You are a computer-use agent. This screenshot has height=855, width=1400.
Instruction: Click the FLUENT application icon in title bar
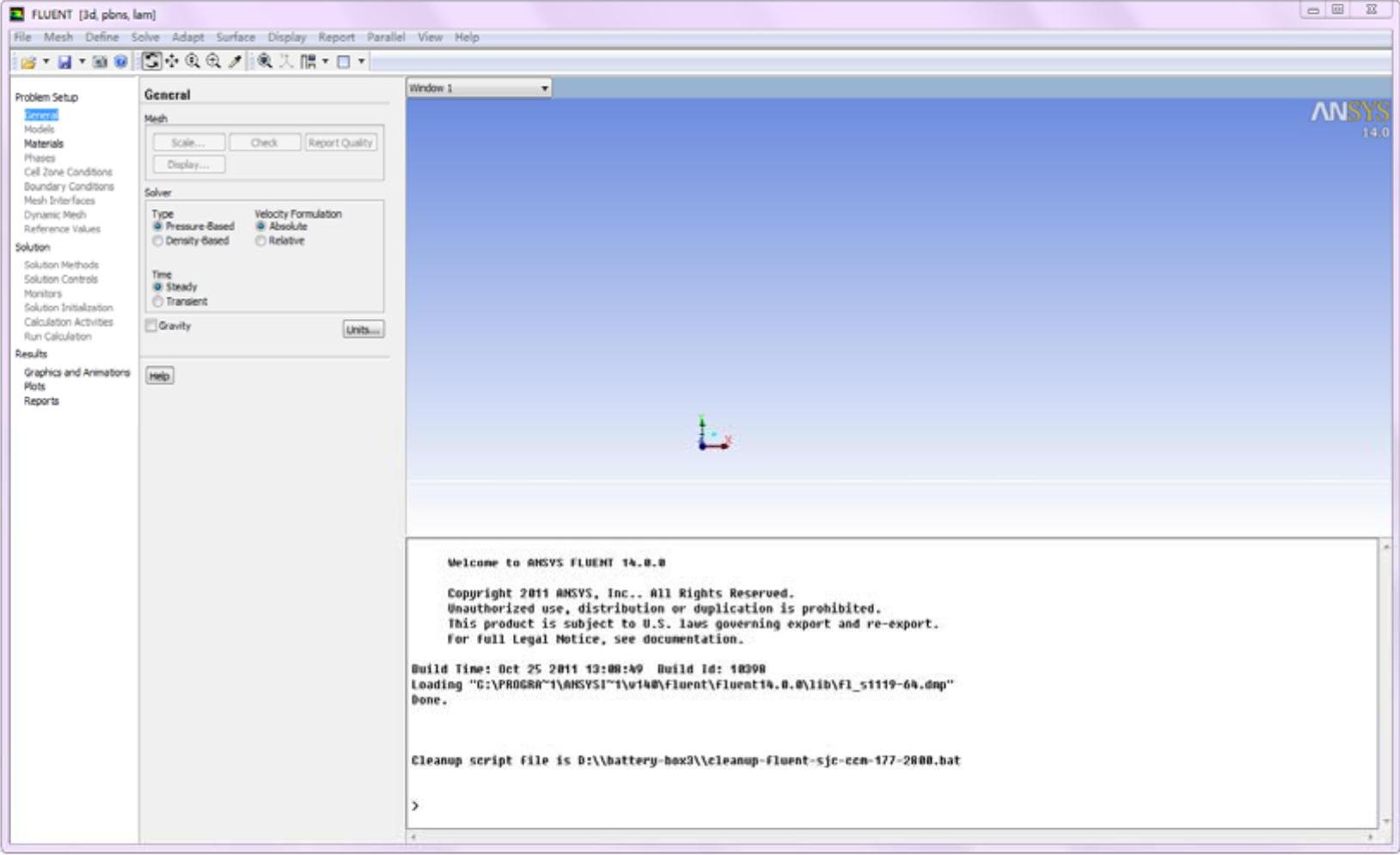(x=17, y=14)
